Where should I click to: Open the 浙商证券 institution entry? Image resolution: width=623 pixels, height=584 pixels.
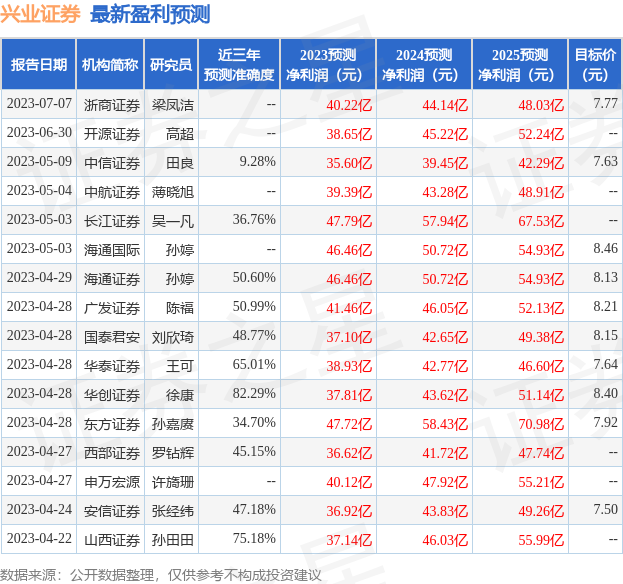click(112, 104)
